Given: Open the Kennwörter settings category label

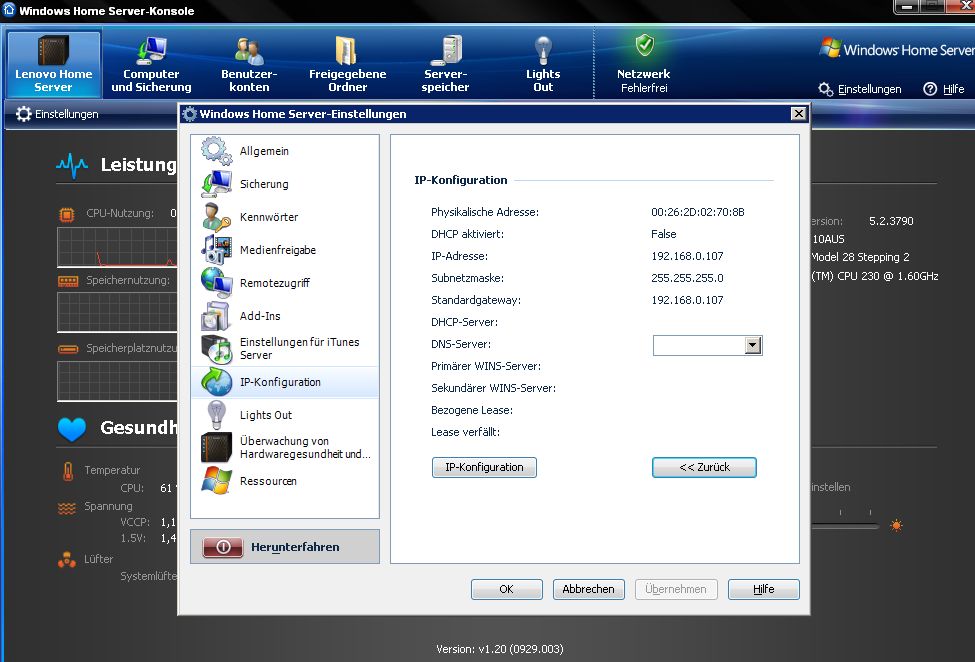Looking at the screenshot, I should 269,217.
